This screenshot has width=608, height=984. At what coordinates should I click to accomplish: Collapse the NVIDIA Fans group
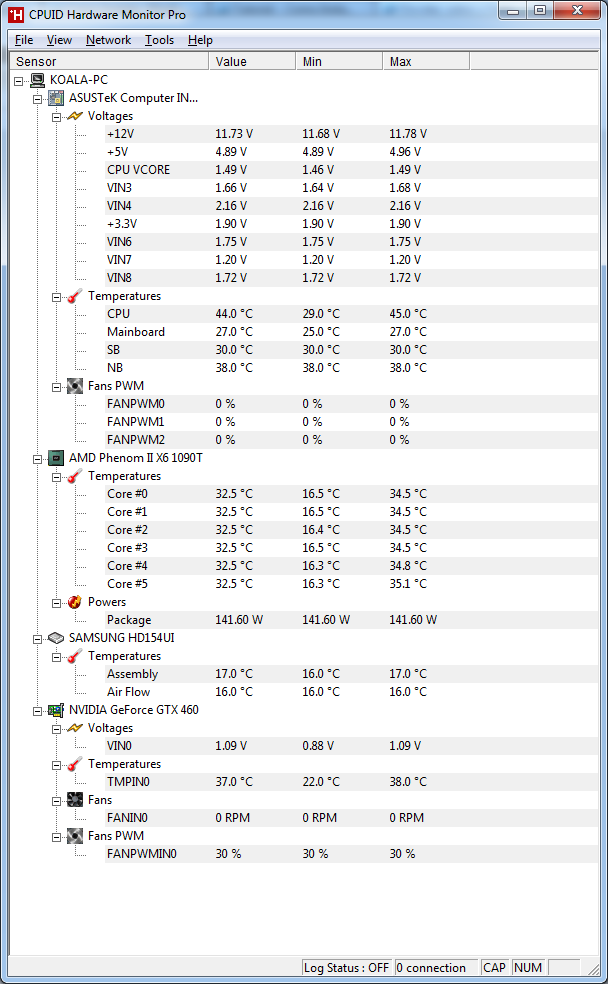[56, 801]
